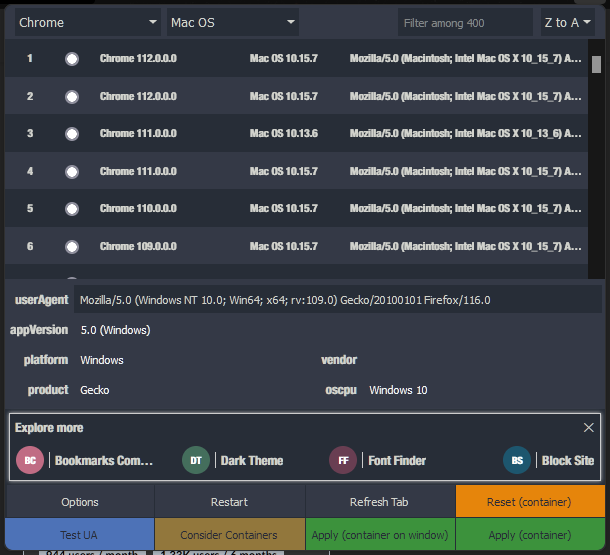Screen dimensions: 610x555
Task: Open the Font Finder FF icon
Action: tap(343, 460)
